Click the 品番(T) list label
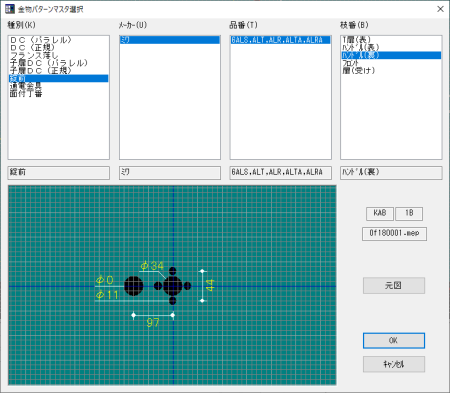Image resolution: width=450 pixels, height=393 pixels. tap(244, 25)
